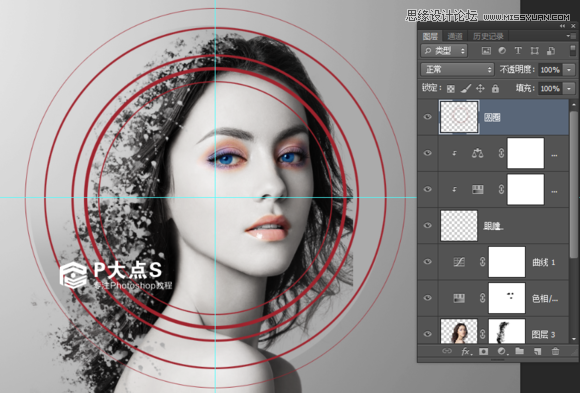Switch to the 通道 channels tab
580x393 pixels.
click(x=455, y=36)
